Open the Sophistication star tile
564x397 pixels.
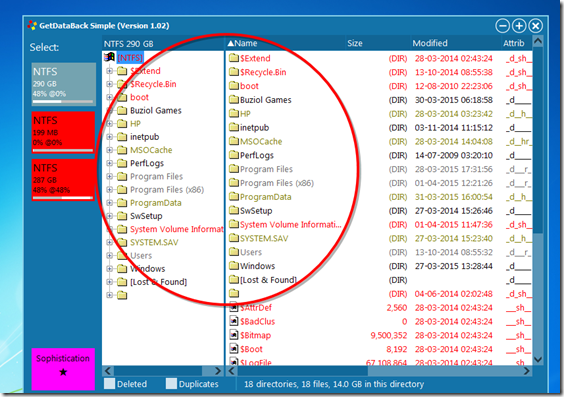click(x=63, y=369)
